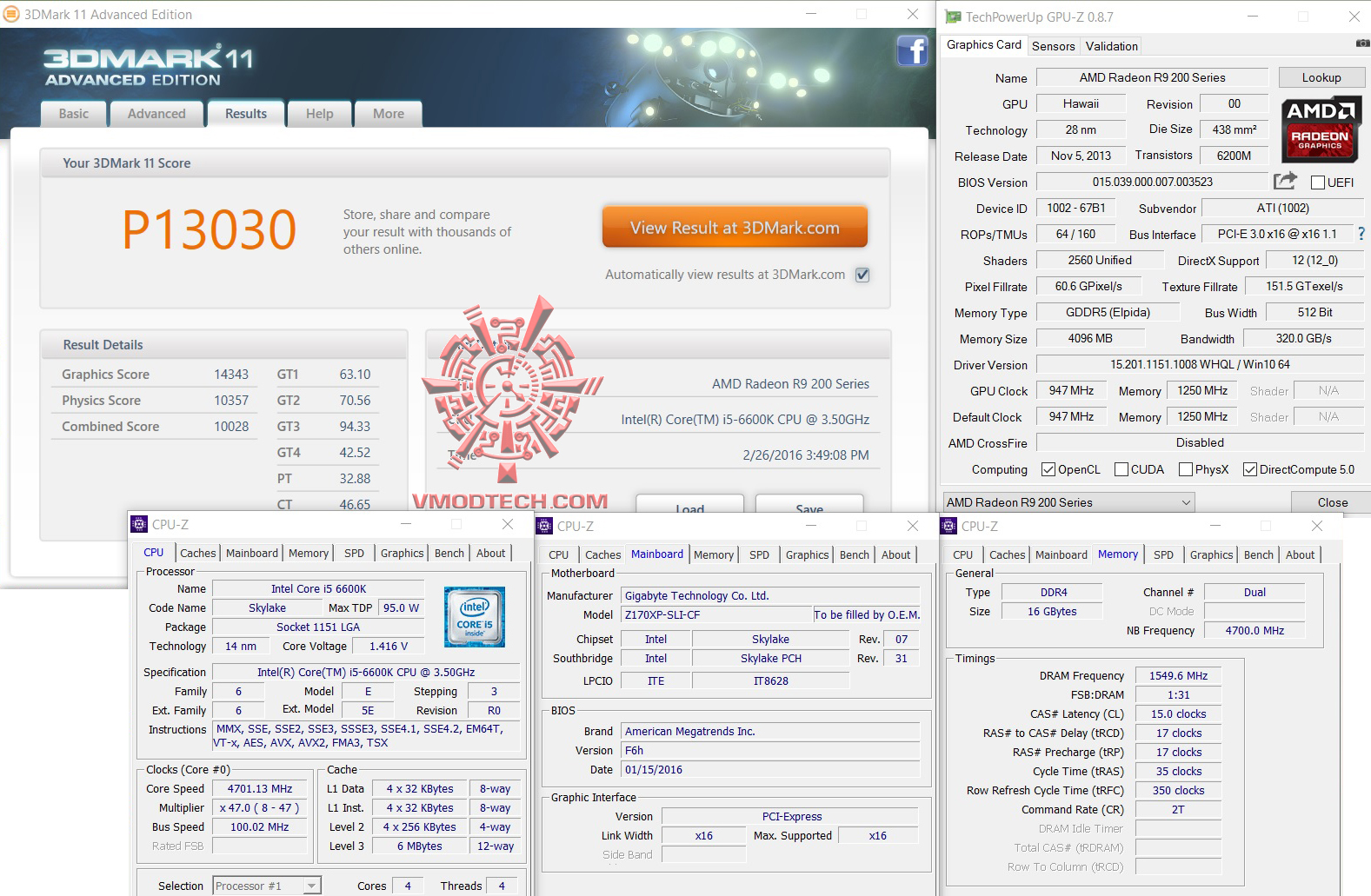1371x896 pixels.
Task: Switch to the Basic tab in 3DMark
Action: tap(74, 114)
